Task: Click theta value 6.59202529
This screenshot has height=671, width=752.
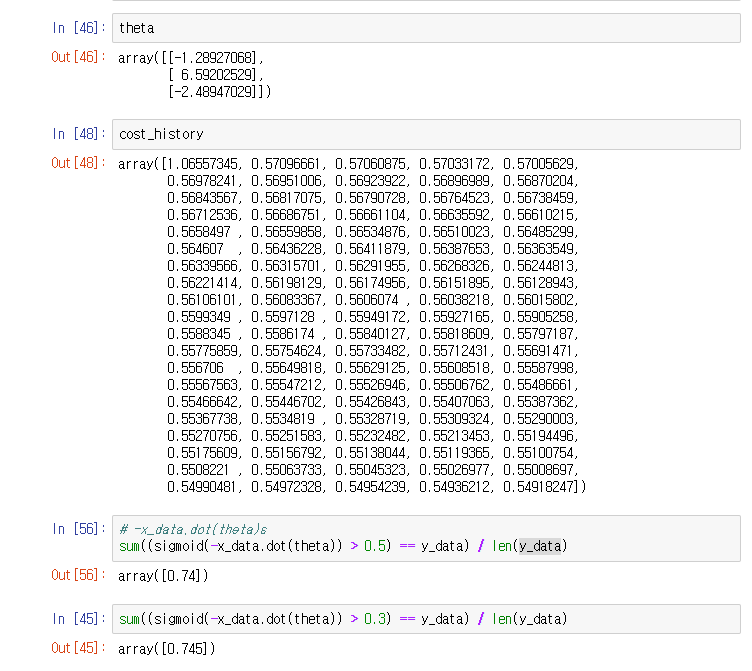Action: pyautogui.click(x=217, y=75)
